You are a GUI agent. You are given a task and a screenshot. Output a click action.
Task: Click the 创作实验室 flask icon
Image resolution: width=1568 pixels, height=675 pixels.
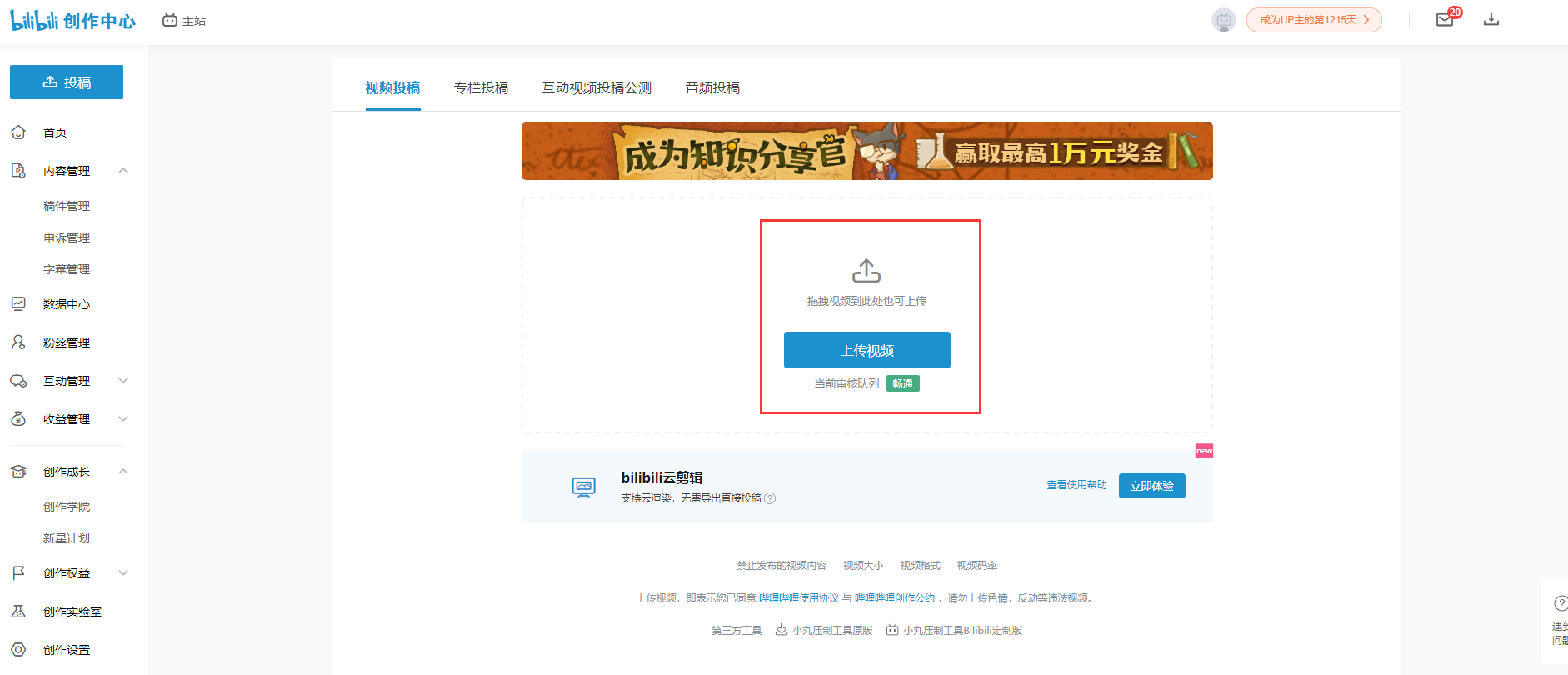18,612
